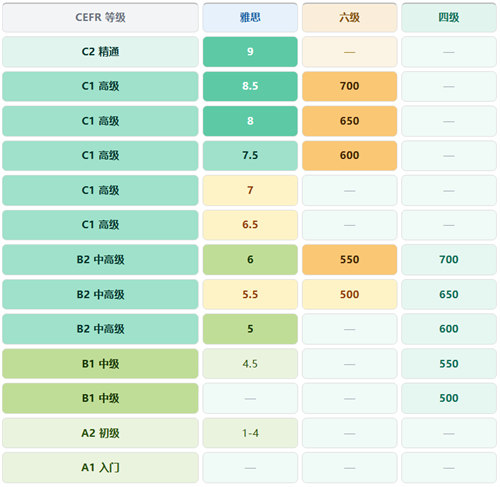Select the 四级 "650" score cell
Image resolution: width=500 pixels, height=487 pixels.
click(449, 294)
